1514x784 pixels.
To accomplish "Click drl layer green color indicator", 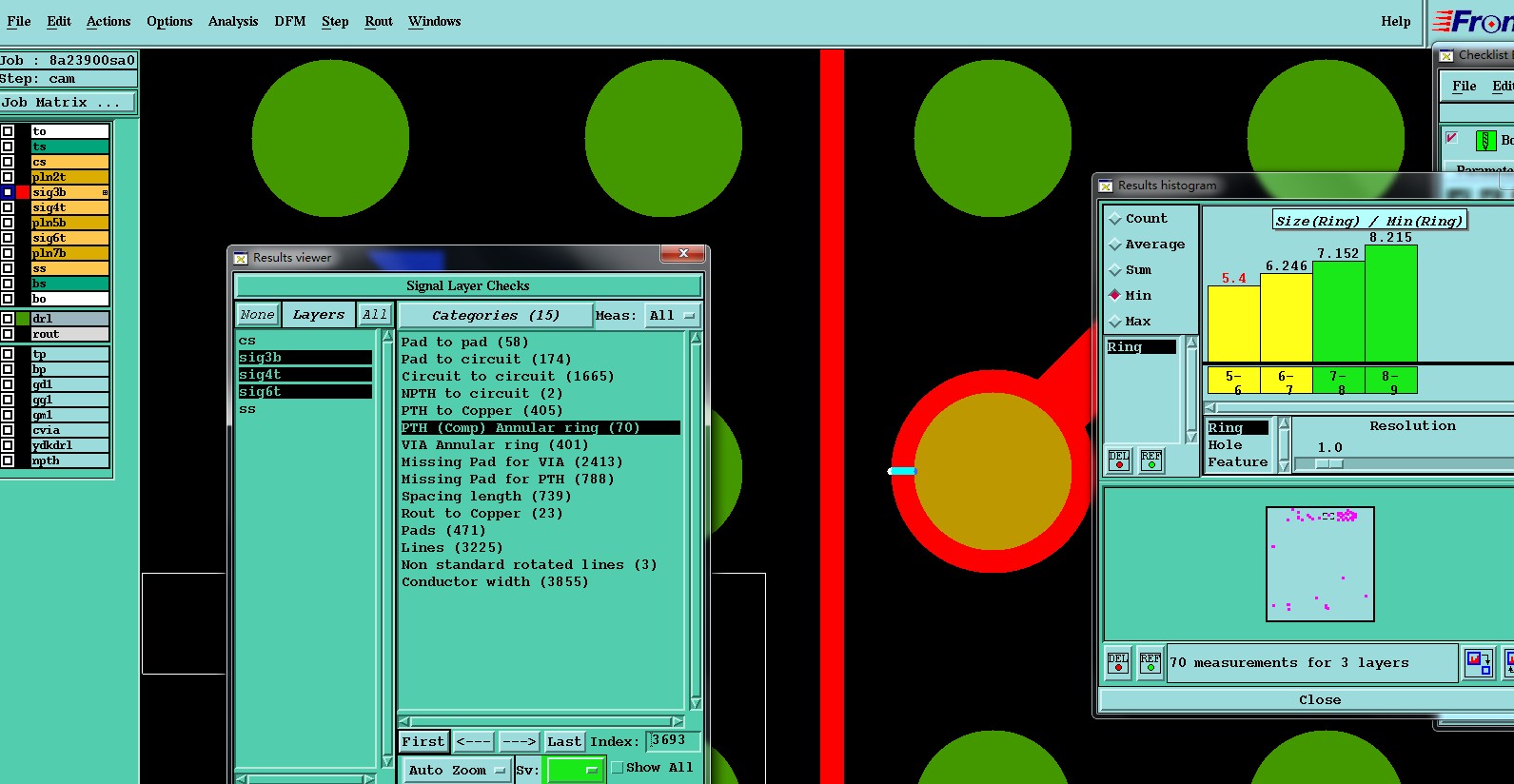I will (x=23, y=319).
